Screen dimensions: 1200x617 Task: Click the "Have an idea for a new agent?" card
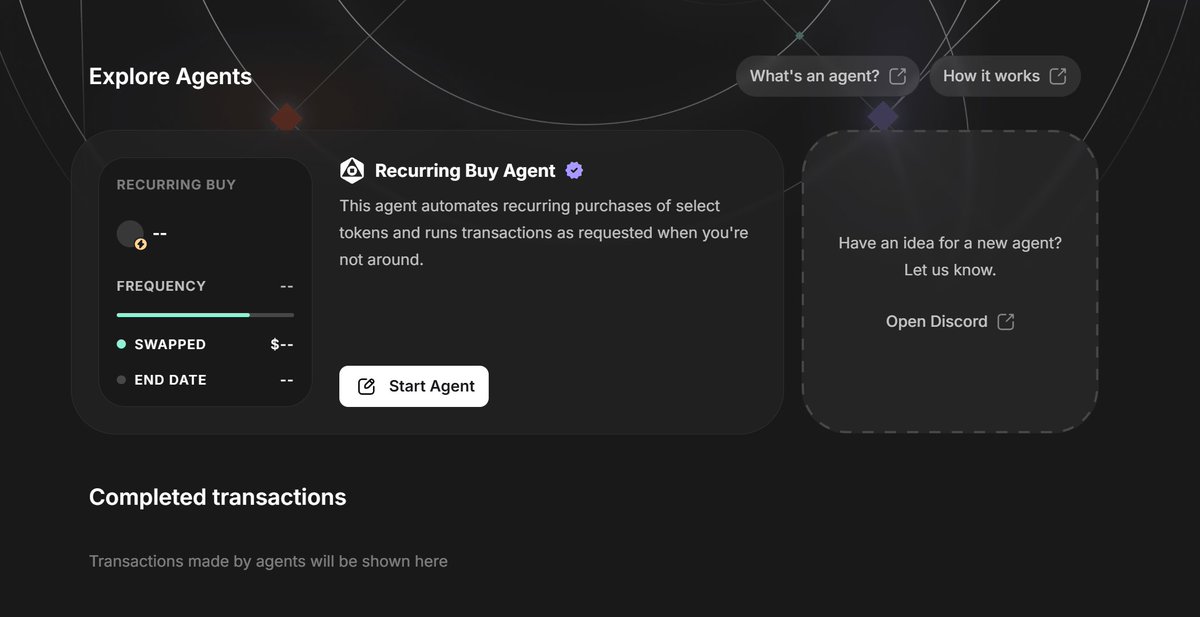[x=950, y=282]
